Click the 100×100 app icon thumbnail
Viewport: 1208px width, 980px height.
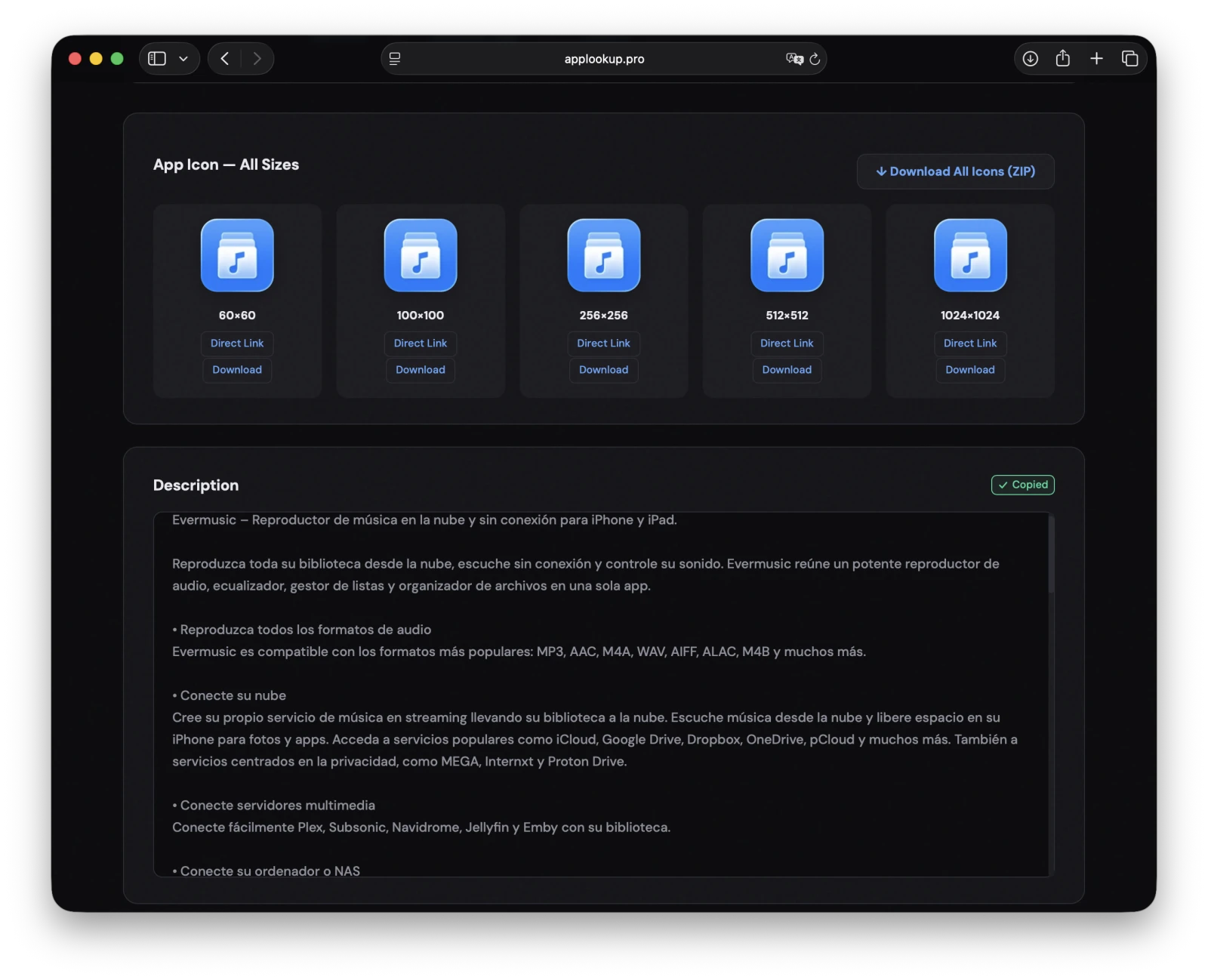(421, 255)
